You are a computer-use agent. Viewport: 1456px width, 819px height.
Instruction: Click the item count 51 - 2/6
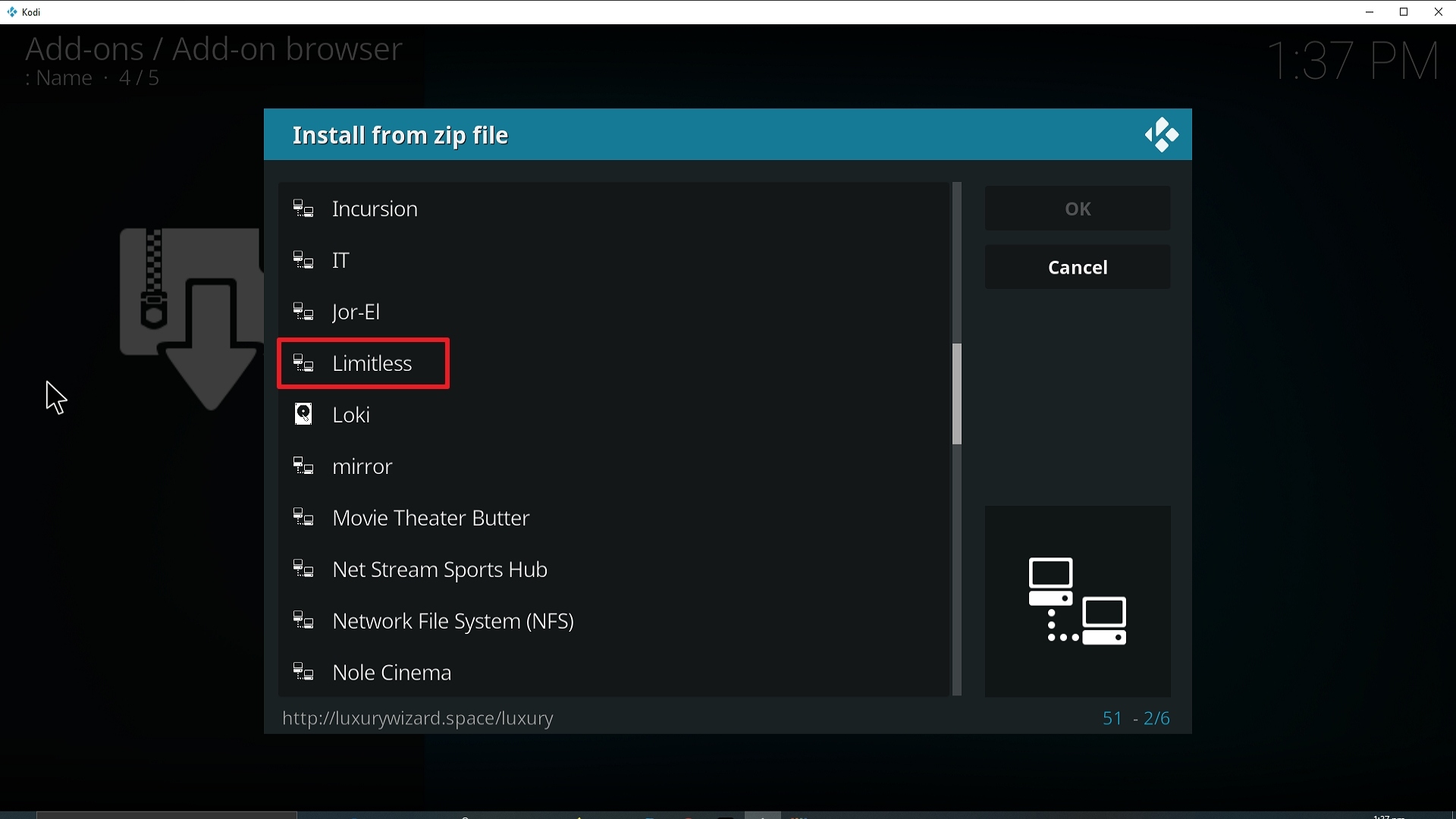(1136, 718)
